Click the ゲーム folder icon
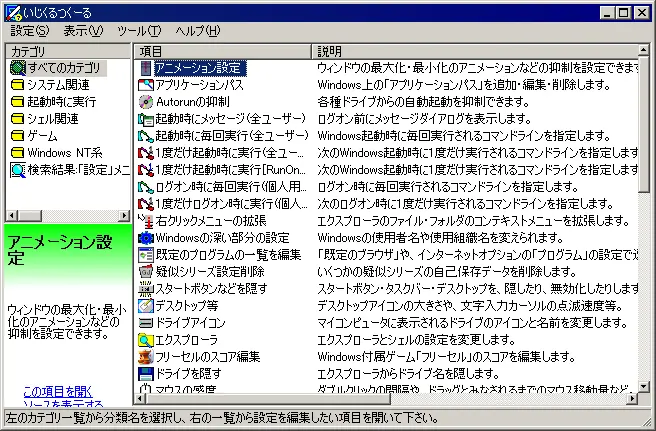Viewport: 656px width, 431px height. coord(17,136)
